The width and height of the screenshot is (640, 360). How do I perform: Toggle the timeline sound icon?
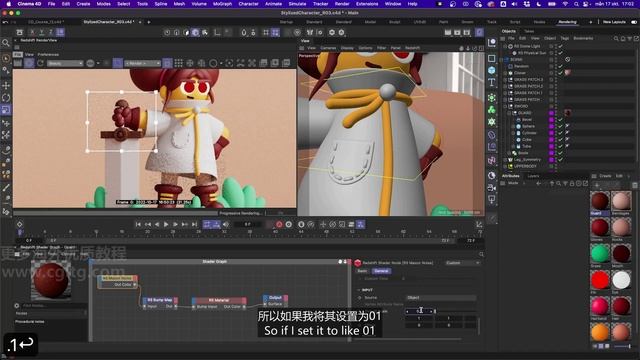pos(226,224)
